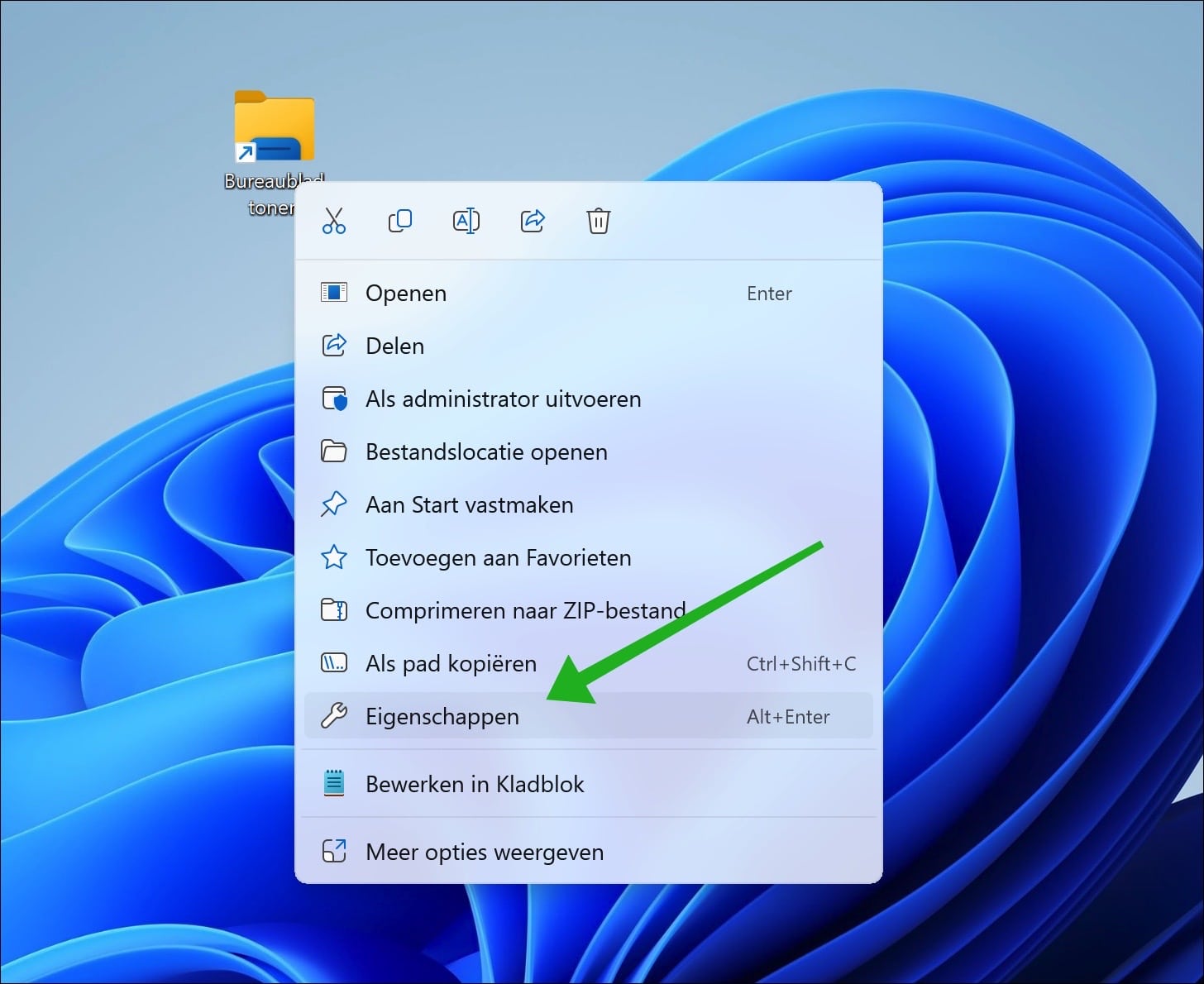Choose Aan Start vastmaken
Image resolution: width=1204 pixels, height=984 pixels.
[x=469, y=504]
